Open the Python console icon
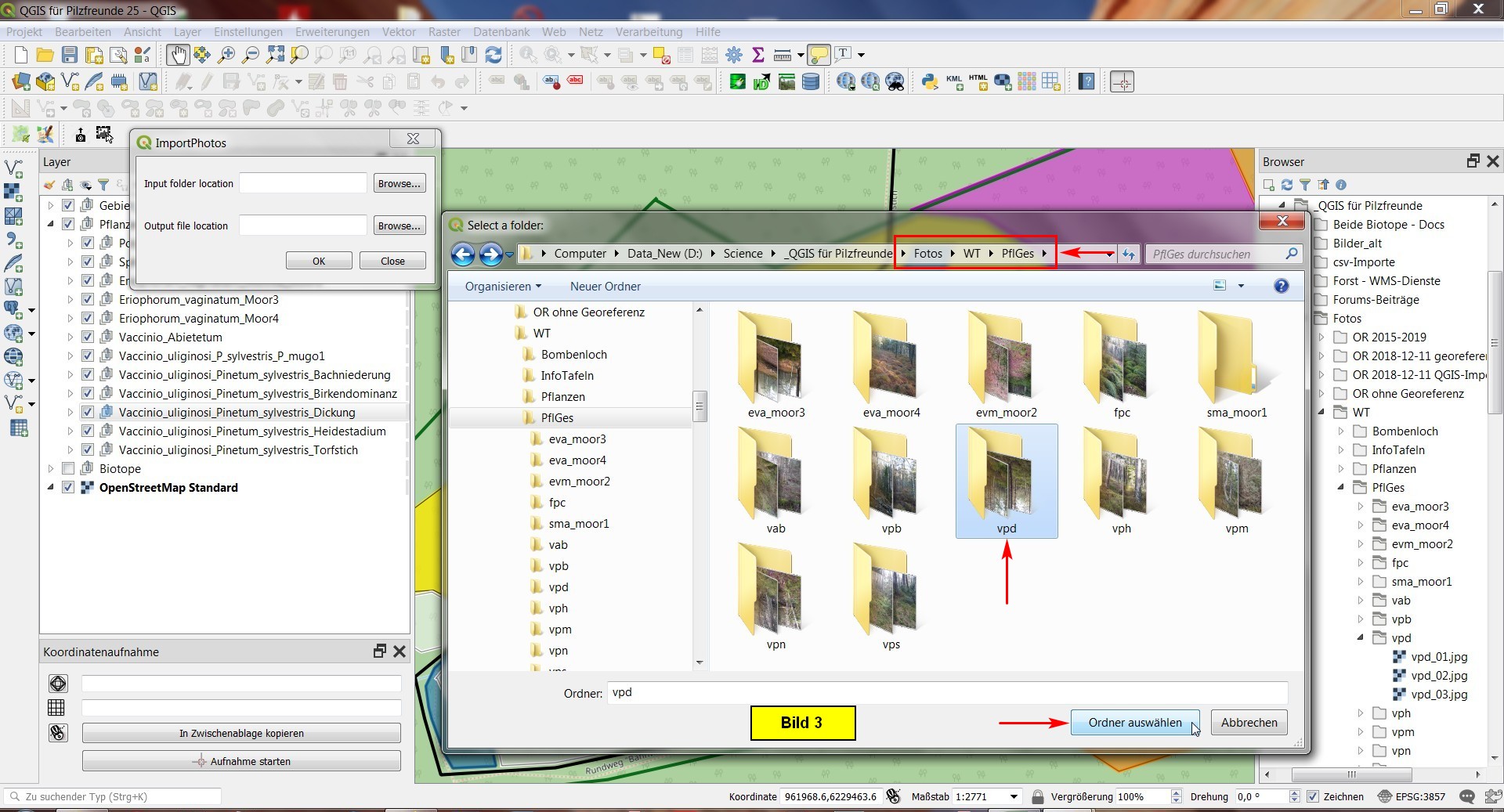Image resolution: width=1504 pixels, height=812 pixels. click(x=930, y=81)
